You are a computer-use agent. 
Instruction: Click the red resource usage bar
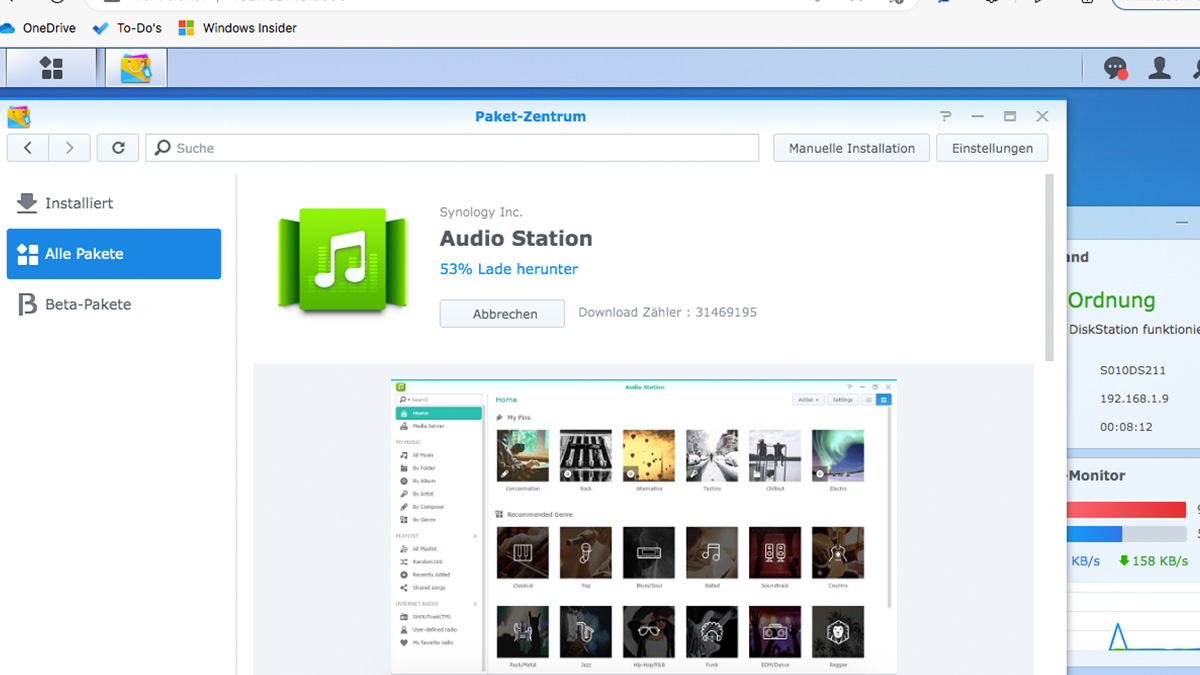(1126, 510)
